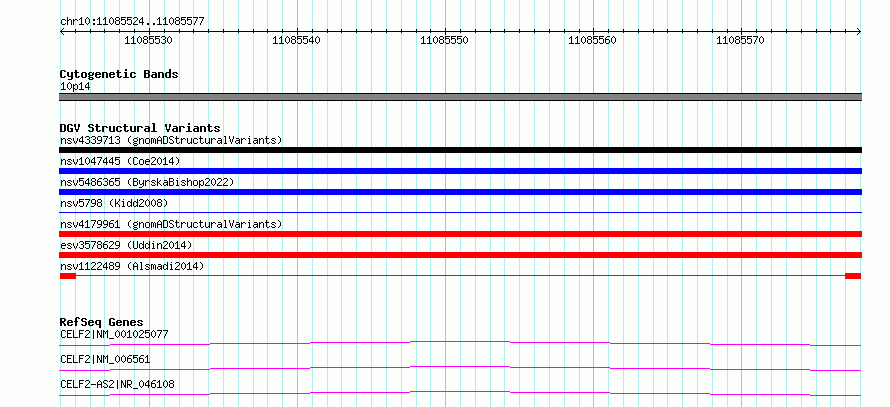Screen dimensions: 890x407
Task: Open variant esv3578629 (Uddin2014) label
Action: pos(126,245)
